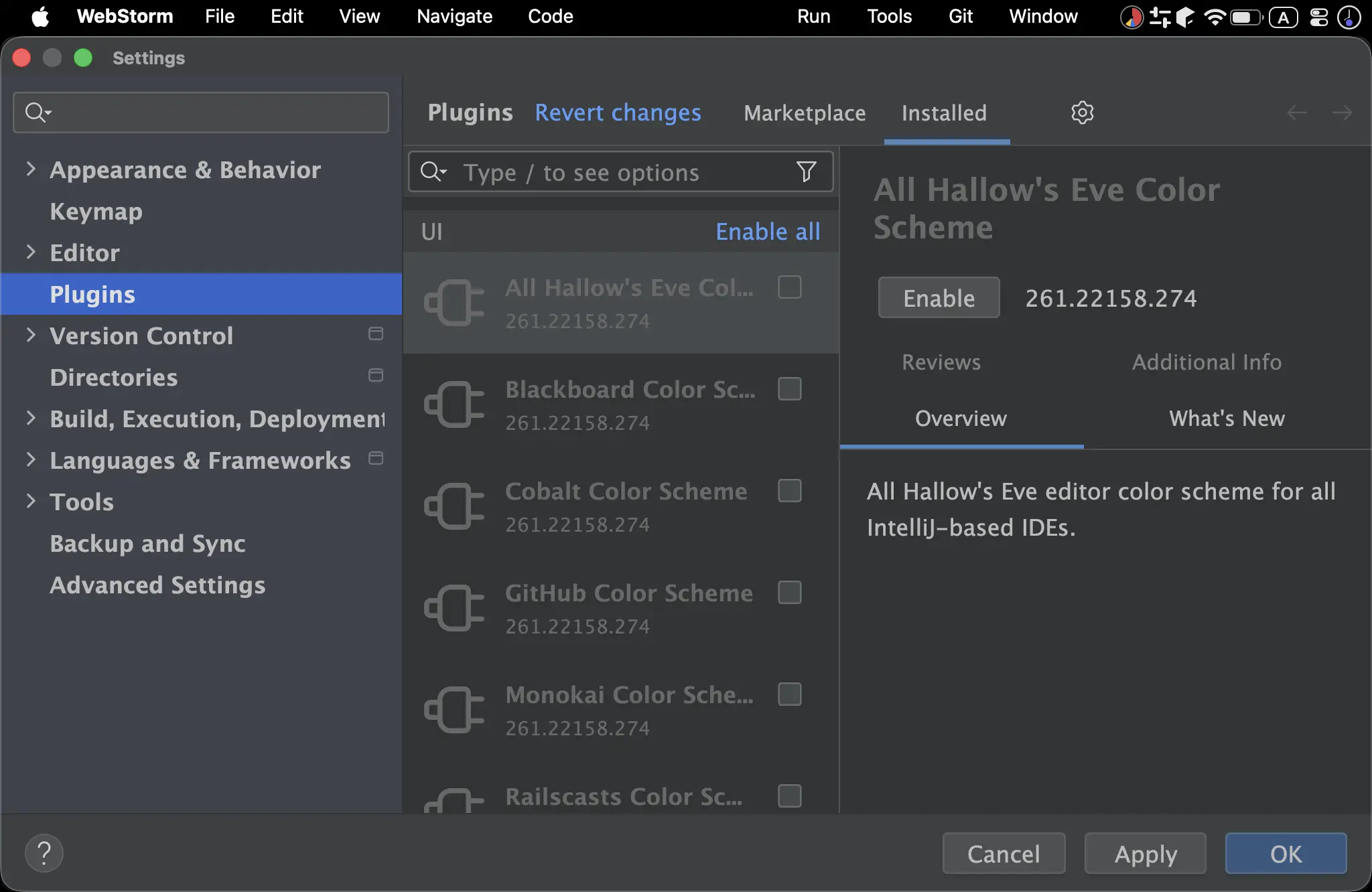Expand the Tools settings section
The width and height of the screenshot is (1372, 892).
pyautogui.click(x=31, y=501)
